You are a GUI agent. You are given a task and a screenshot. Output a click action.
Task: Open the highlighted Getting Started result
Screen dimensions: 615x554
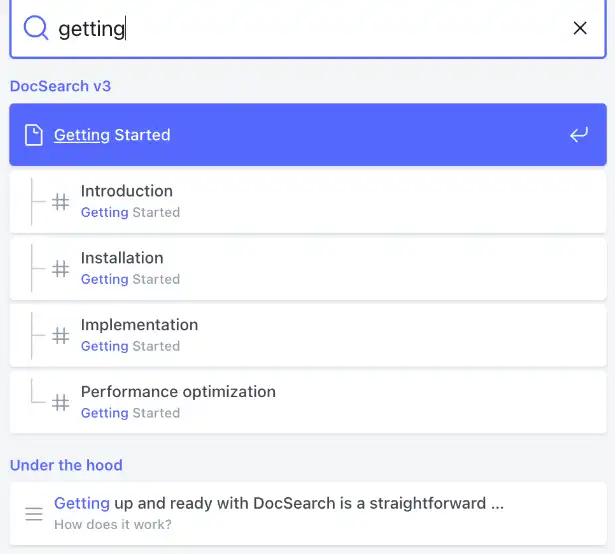pyautogui.click(x=308, y=135)
